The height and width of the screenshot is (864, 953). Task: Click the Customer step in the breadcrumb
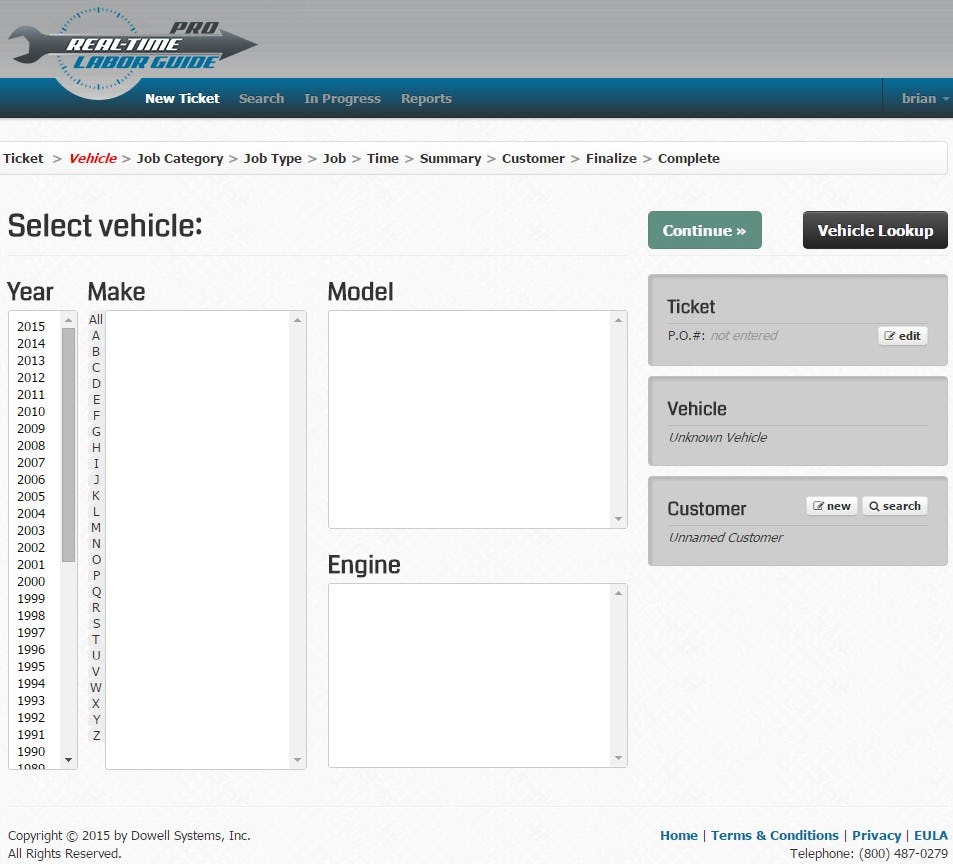coord(533,158)
